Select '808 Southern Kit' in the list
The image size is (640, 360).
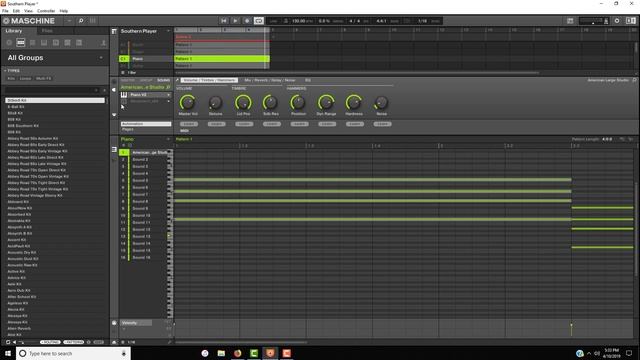(x=23, y=126)
